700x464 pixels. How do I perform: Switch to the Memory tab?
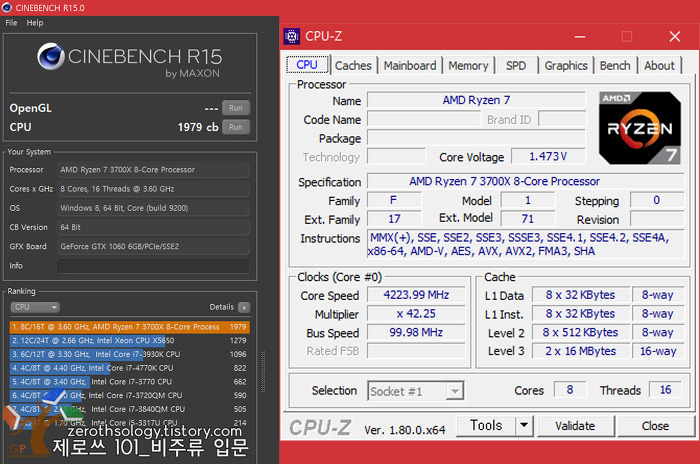tap(468, 66)
